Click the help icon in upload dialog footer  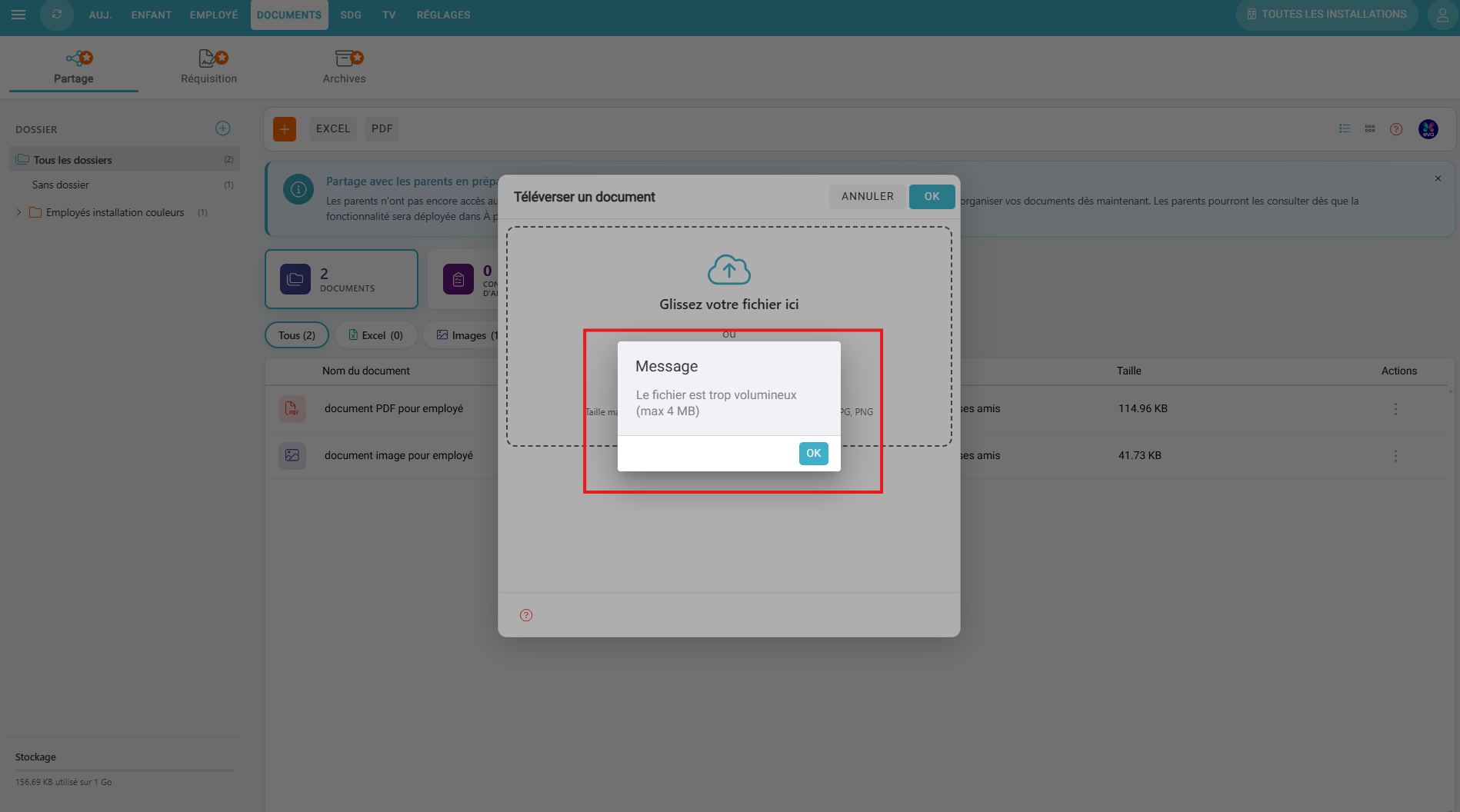coord(526,615)
